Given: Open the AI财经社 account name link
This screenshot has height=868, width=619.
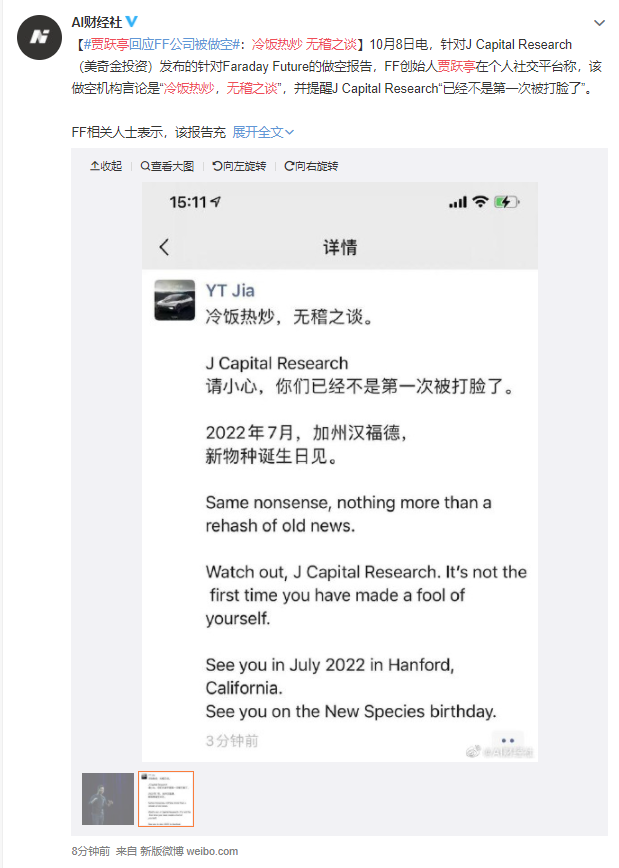Looking at the screenshot, I should tap(96, 22).
